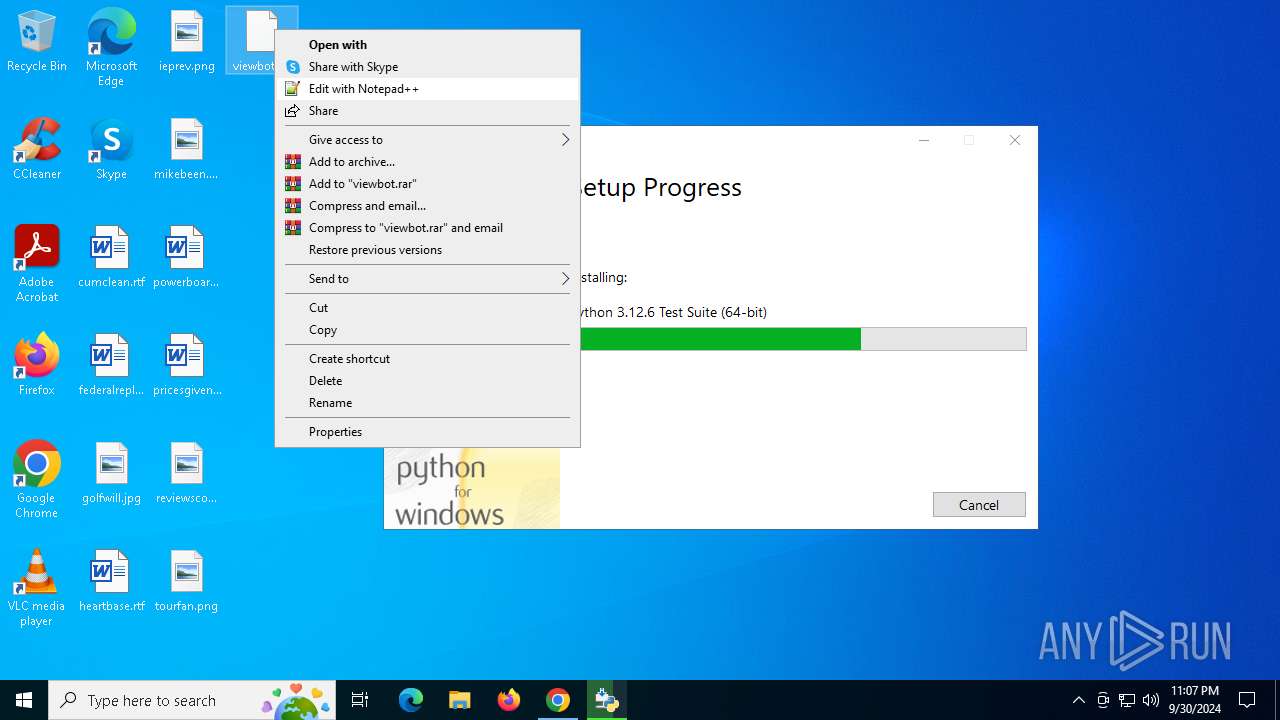Click the Windows Start button
Screen dimensions: 1280x720
click(x=24, y=700)
